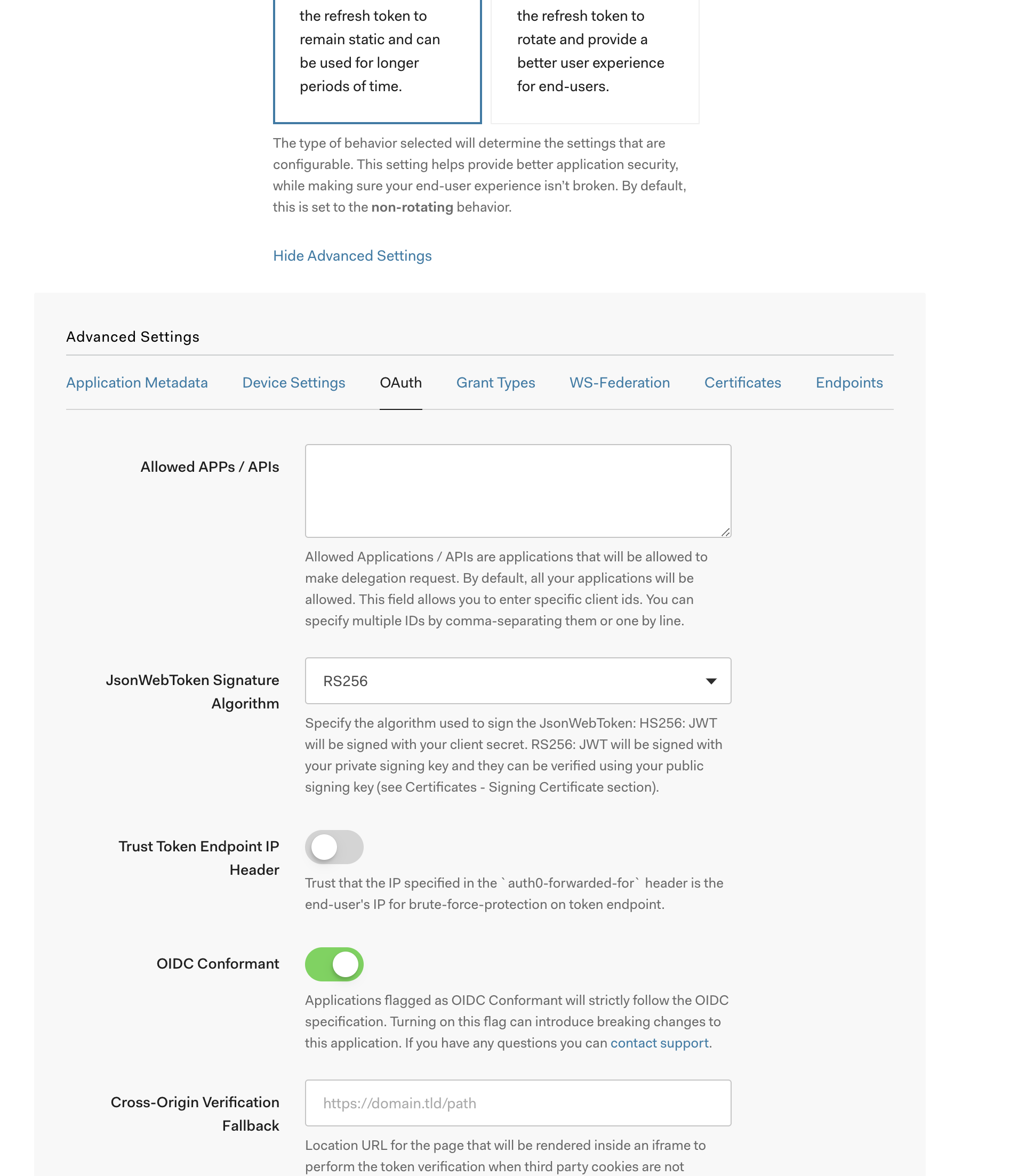Open the JsonWebToken Signature Algorithm dropdown
The height and width of the screenshot is (1176, 1010).
click(517, 681)
